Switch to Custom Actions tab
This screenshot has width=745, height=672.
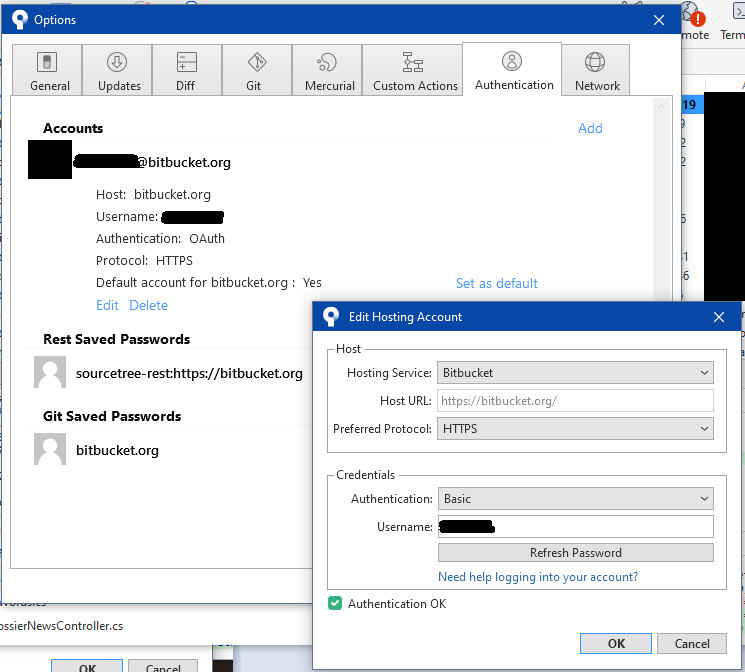pos(412,70)
